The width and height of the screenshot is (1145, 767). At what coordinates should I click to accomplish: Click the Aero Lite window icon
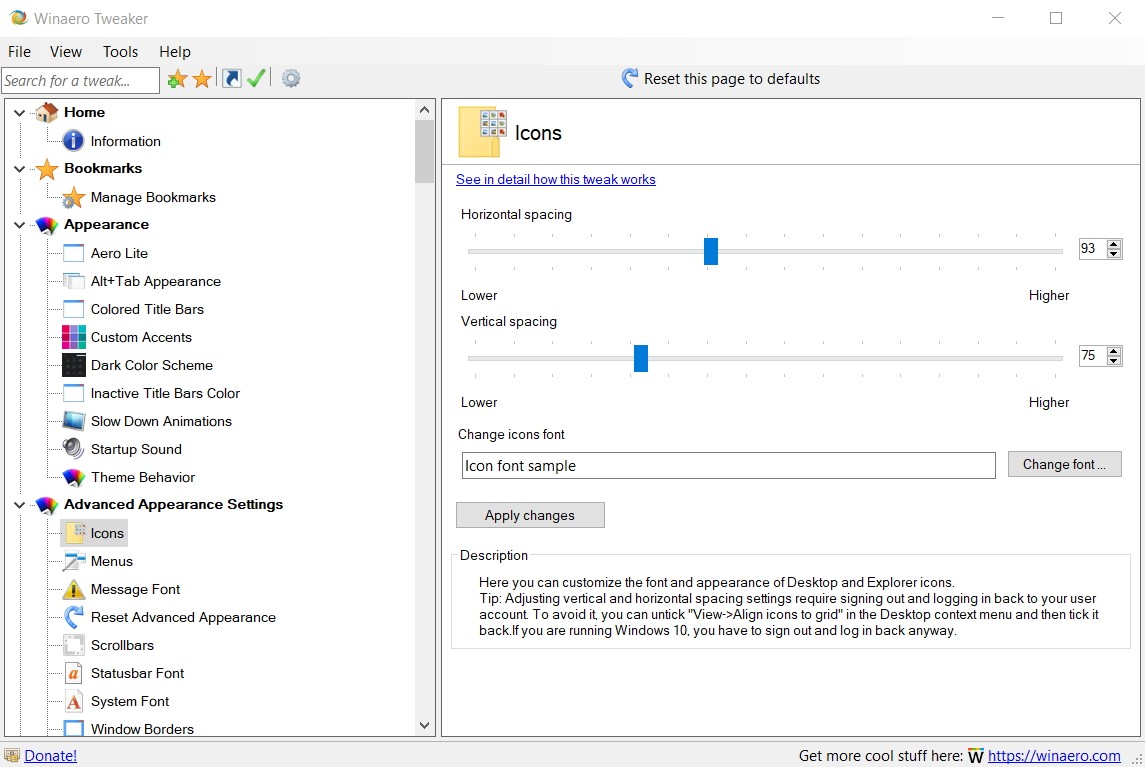point(74,253)
